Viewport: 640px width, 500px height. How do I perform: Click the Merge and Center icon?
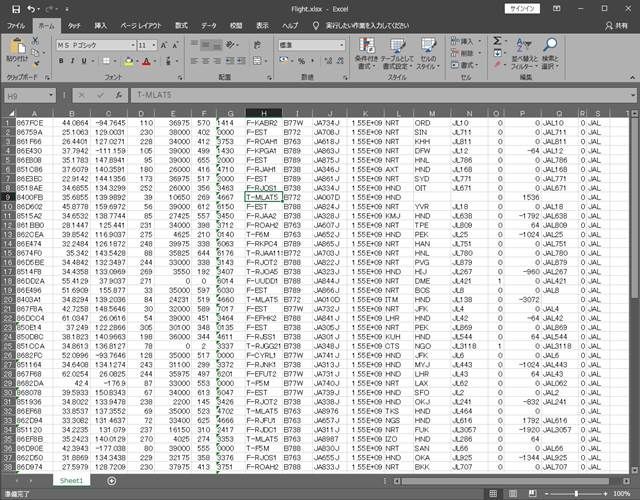pos(257,61)
